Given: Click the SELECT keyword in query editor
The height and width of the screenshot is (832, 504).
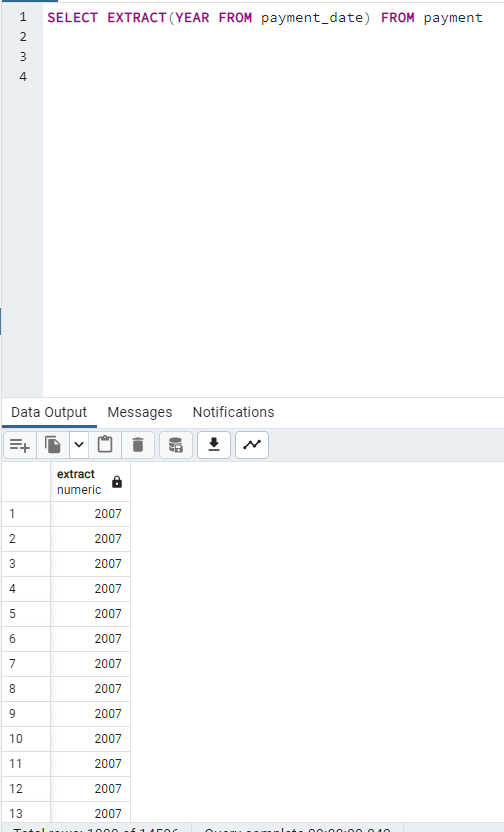Looking at the screenshot, I should tap(73, 18).
